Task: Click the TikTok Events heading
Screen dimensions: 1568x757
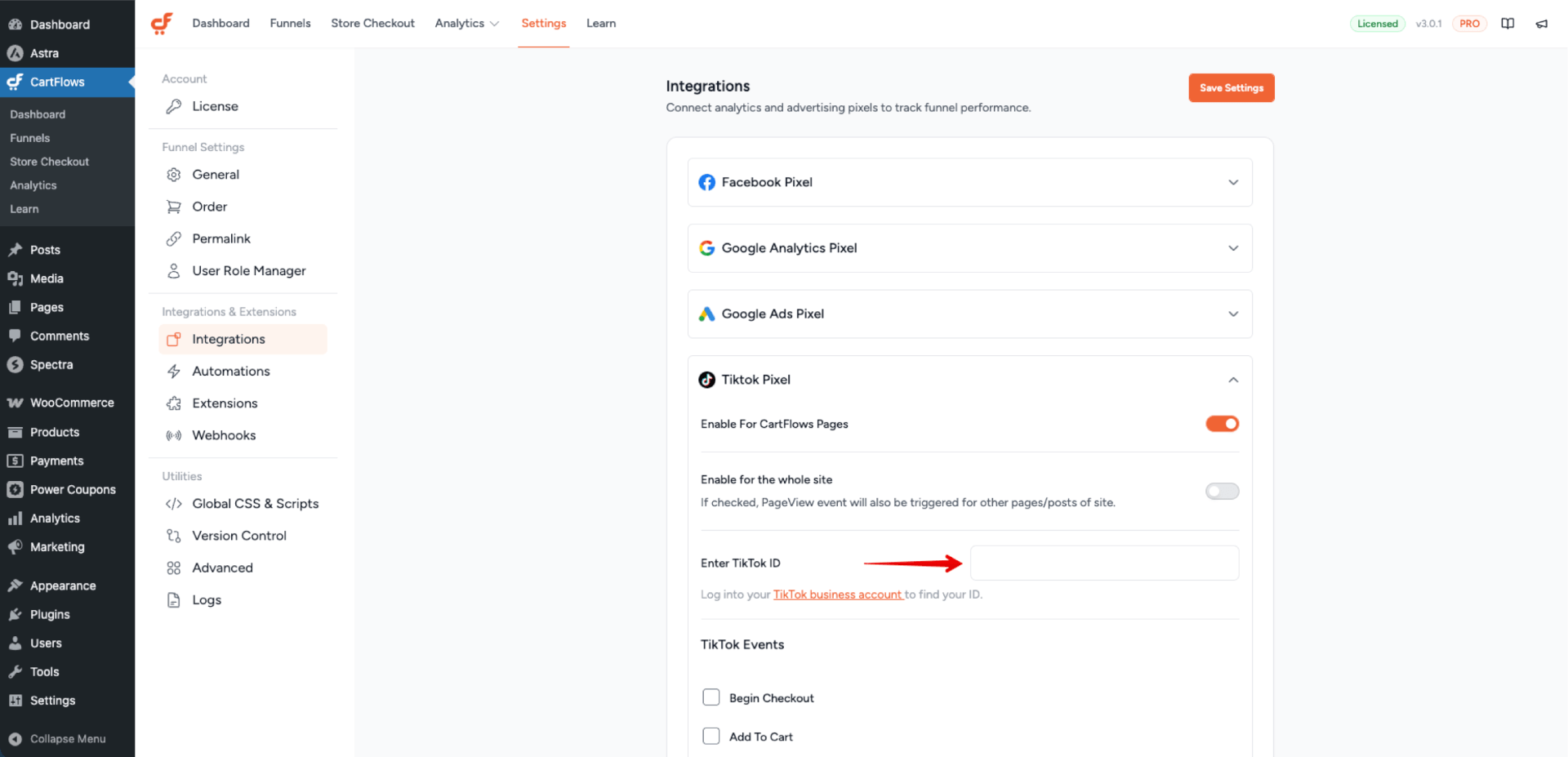Action: 742,644
